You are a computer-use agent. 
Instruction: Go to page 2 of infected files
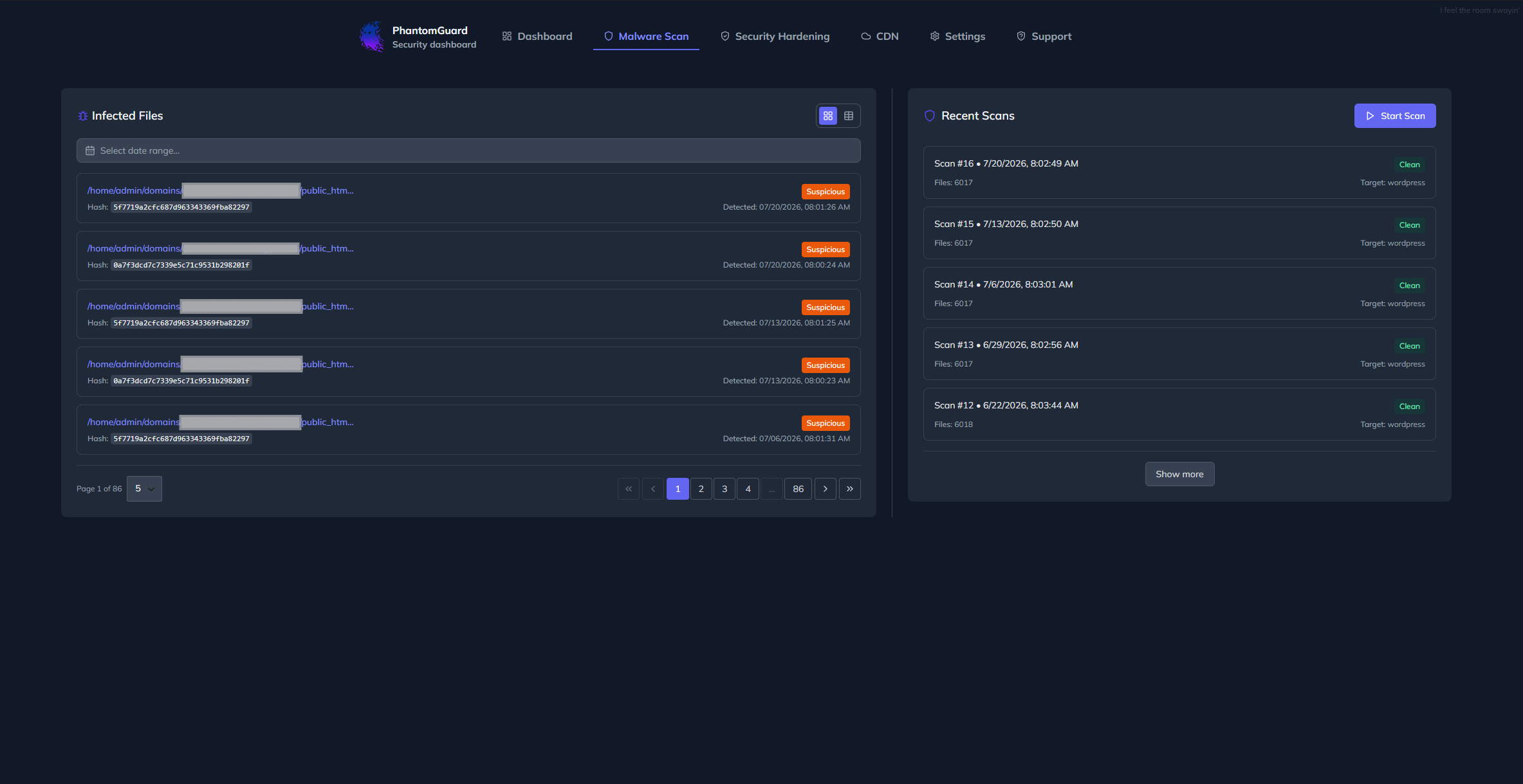(701, 489)
